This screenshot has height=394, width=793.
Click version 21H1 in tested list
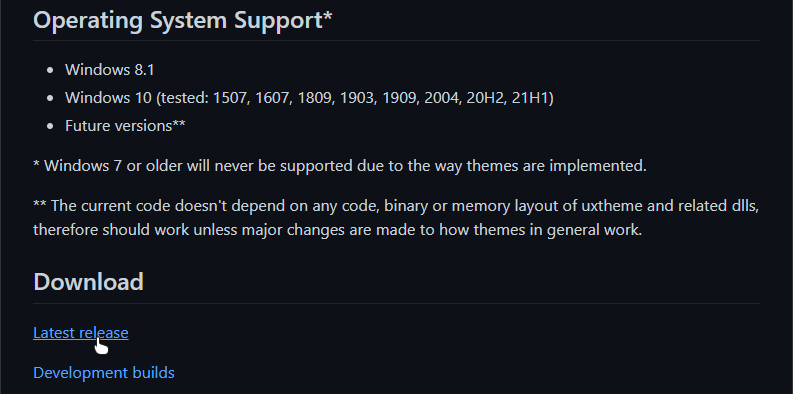[531, 97]
